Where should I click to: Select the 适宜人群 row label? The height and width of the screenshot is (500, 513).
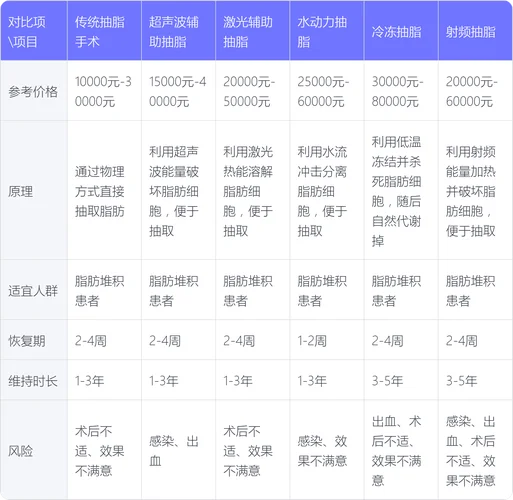click(x=34, y=290)
